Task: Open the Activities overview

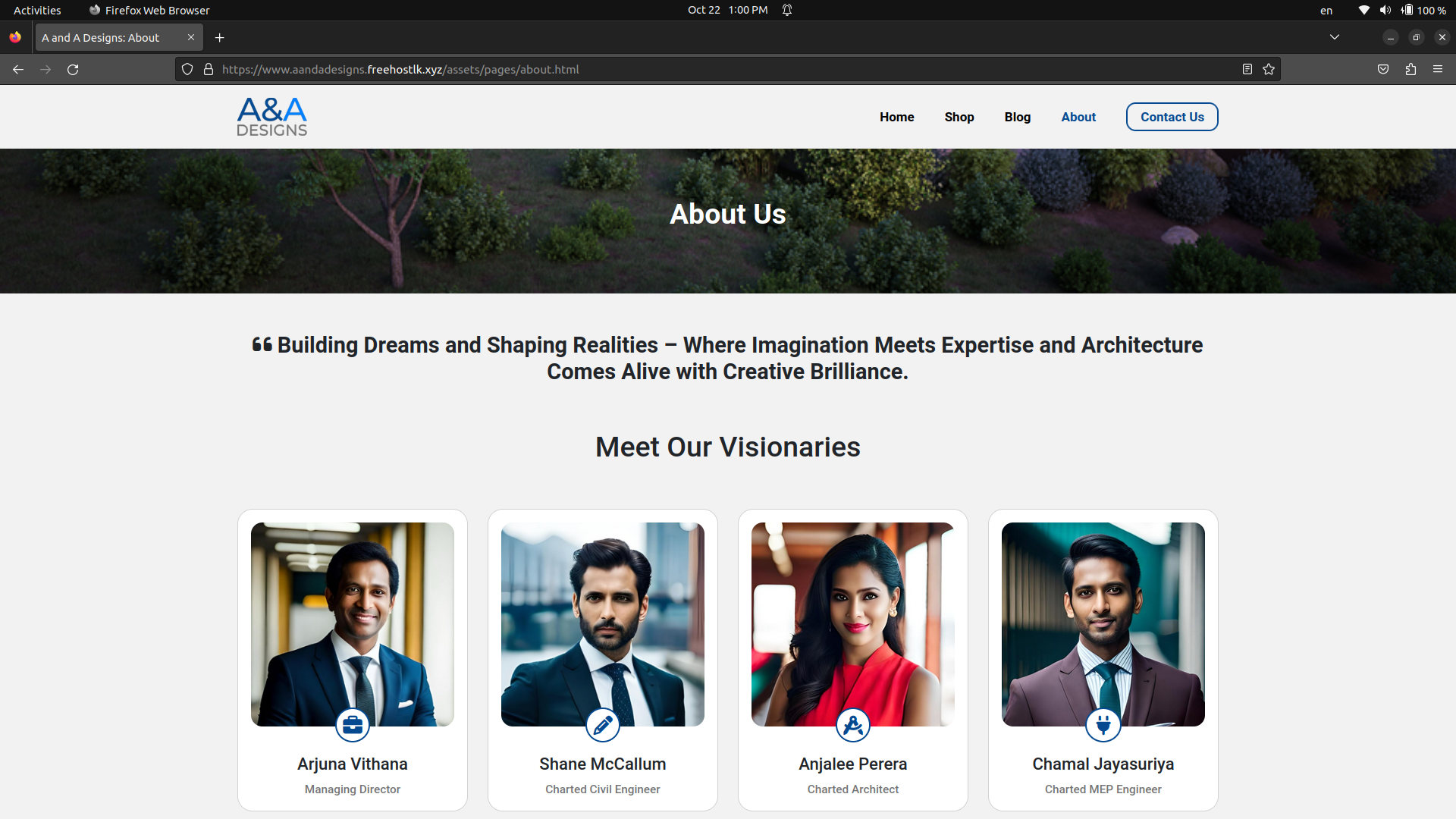Action: (x=37, y=10)
